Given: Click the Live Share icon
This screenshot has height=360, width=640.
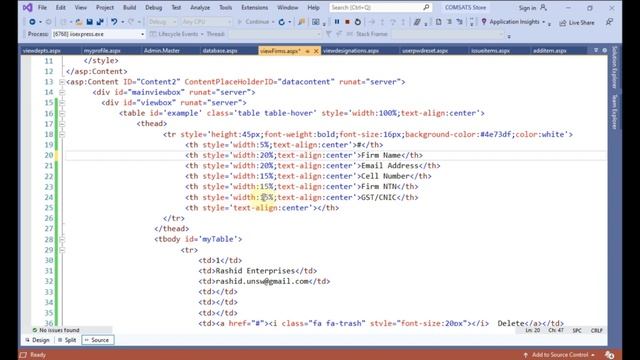Looking at the screenshot, I should click(563, 23).
